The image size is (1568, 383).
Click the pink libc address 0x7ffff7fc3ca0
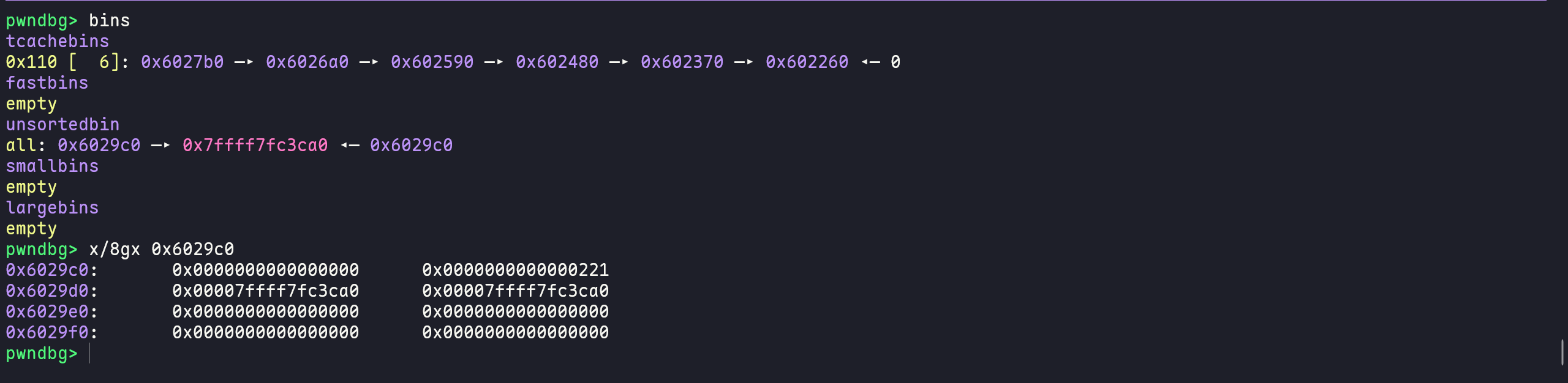pyautogui.click(x=255, y=146)
